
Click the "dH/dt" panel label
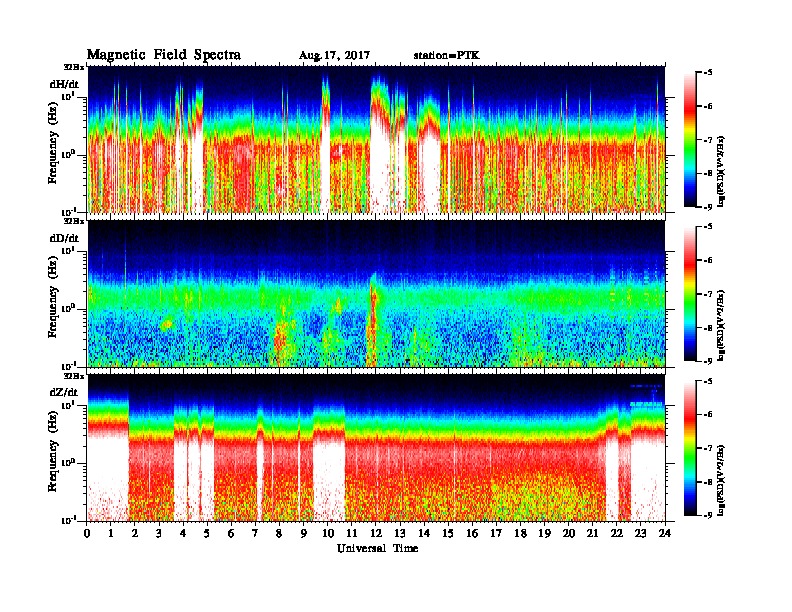(64, 84)
